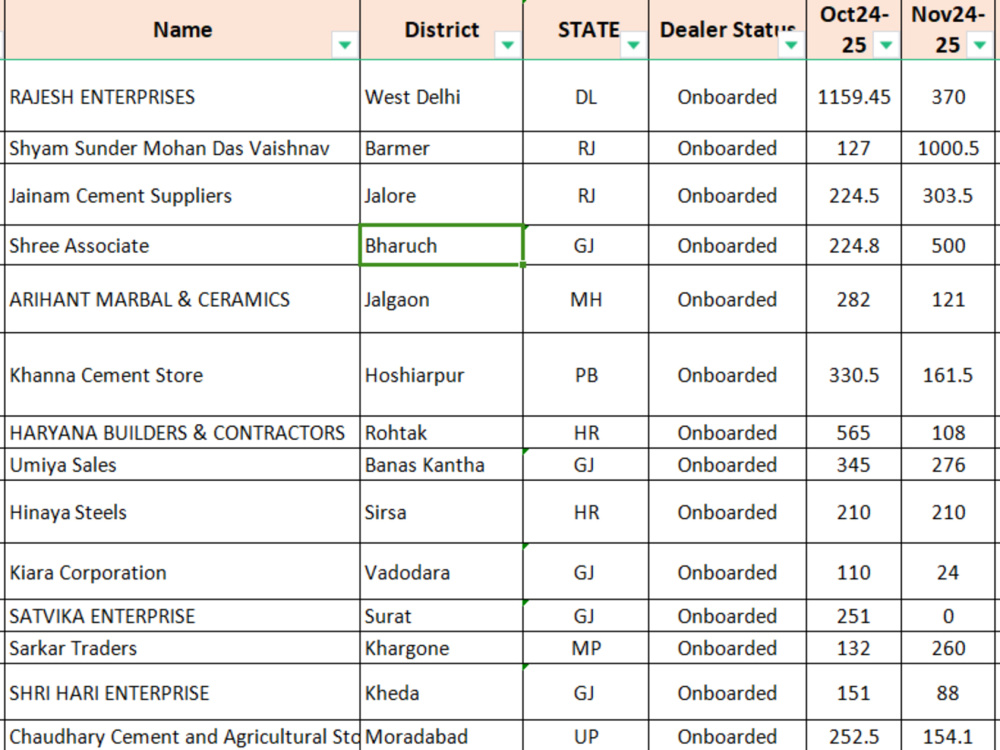Select the Dealer Status header cell
The height and width of the screenshot is (750, 1000).
[727, 29]
